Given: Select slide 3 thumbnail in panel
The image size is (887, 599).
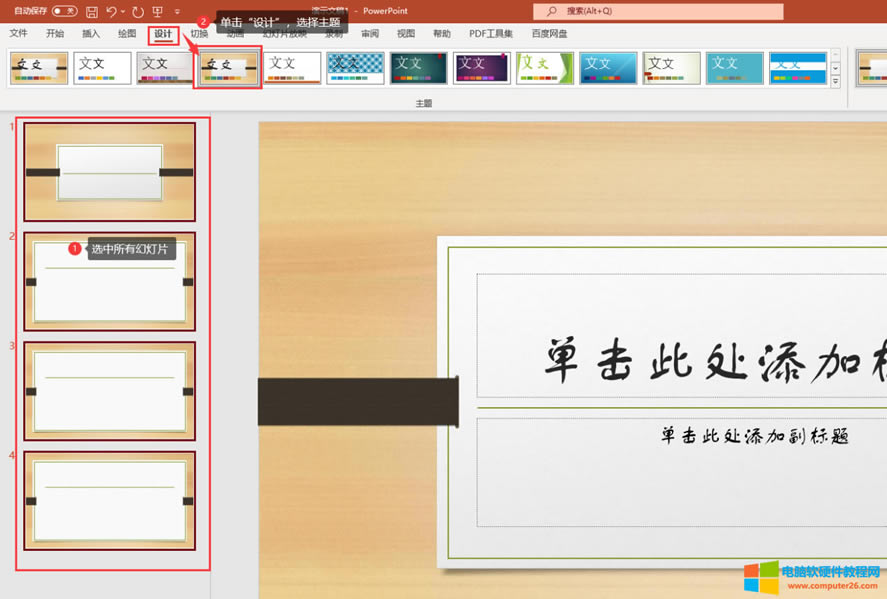Looking at the screenshot, I should tap(109, 390).
